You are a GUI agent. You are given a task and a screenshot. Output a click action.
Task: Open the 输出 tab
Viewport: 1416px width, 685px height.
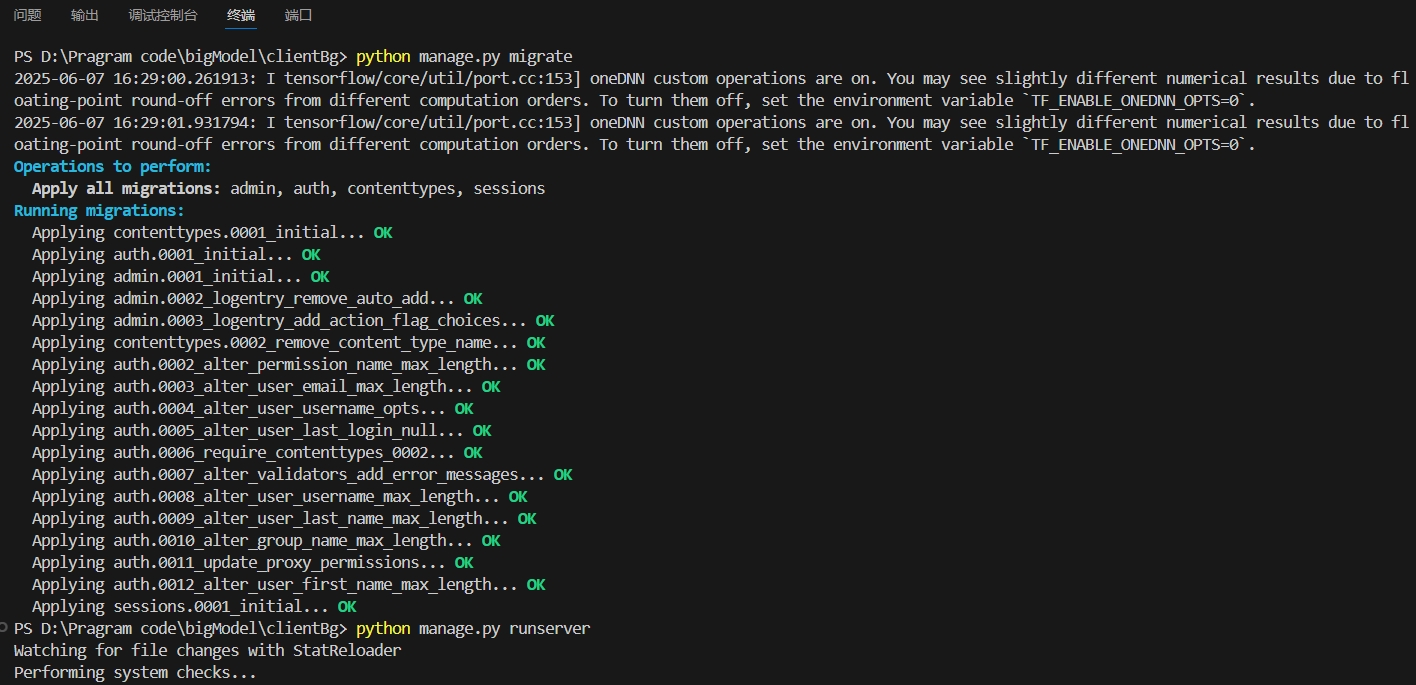(x=85, y=15)
